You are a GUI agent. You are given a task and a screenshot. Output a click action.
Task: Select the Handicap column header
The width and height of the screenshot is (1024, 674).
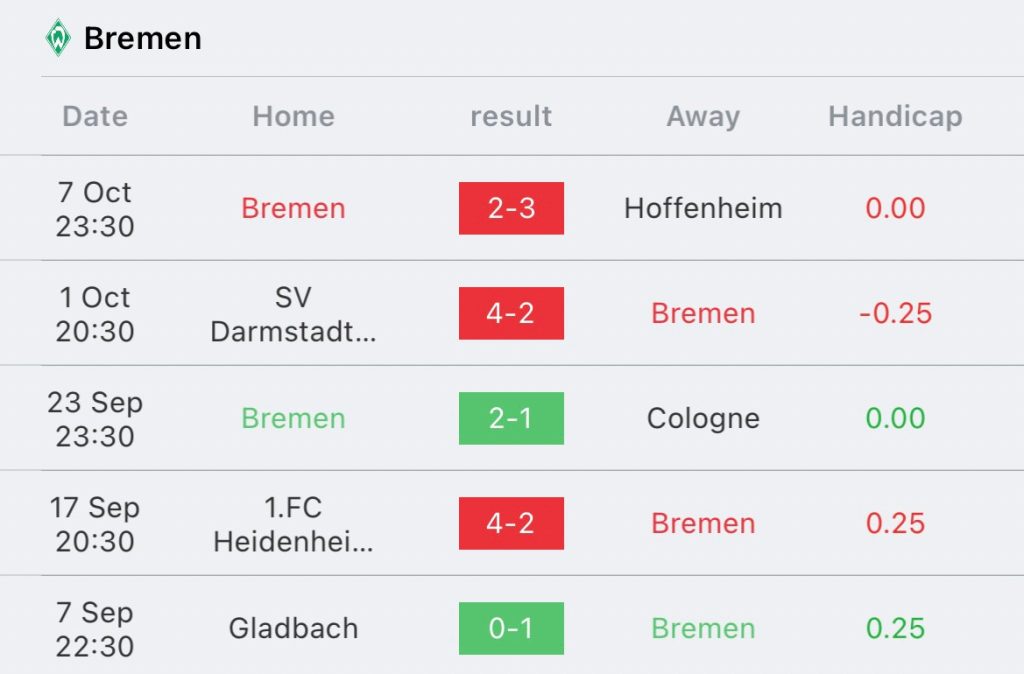tap(895, 116)
